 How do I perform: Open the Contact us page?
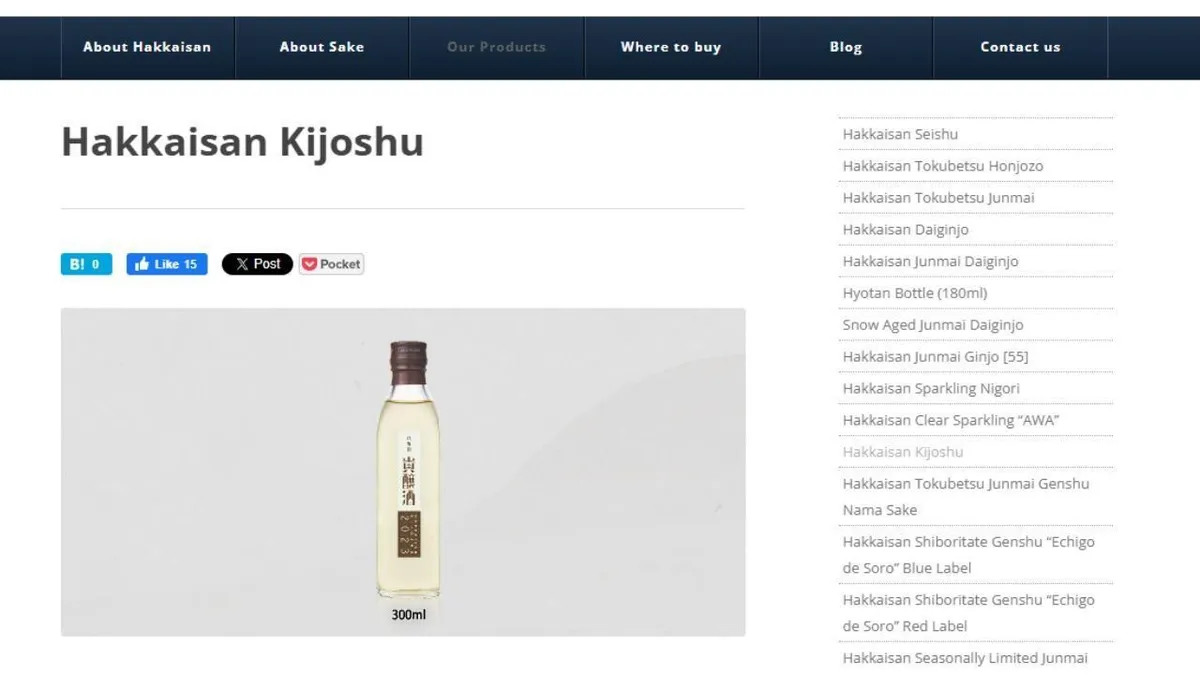coord(1020,47)
